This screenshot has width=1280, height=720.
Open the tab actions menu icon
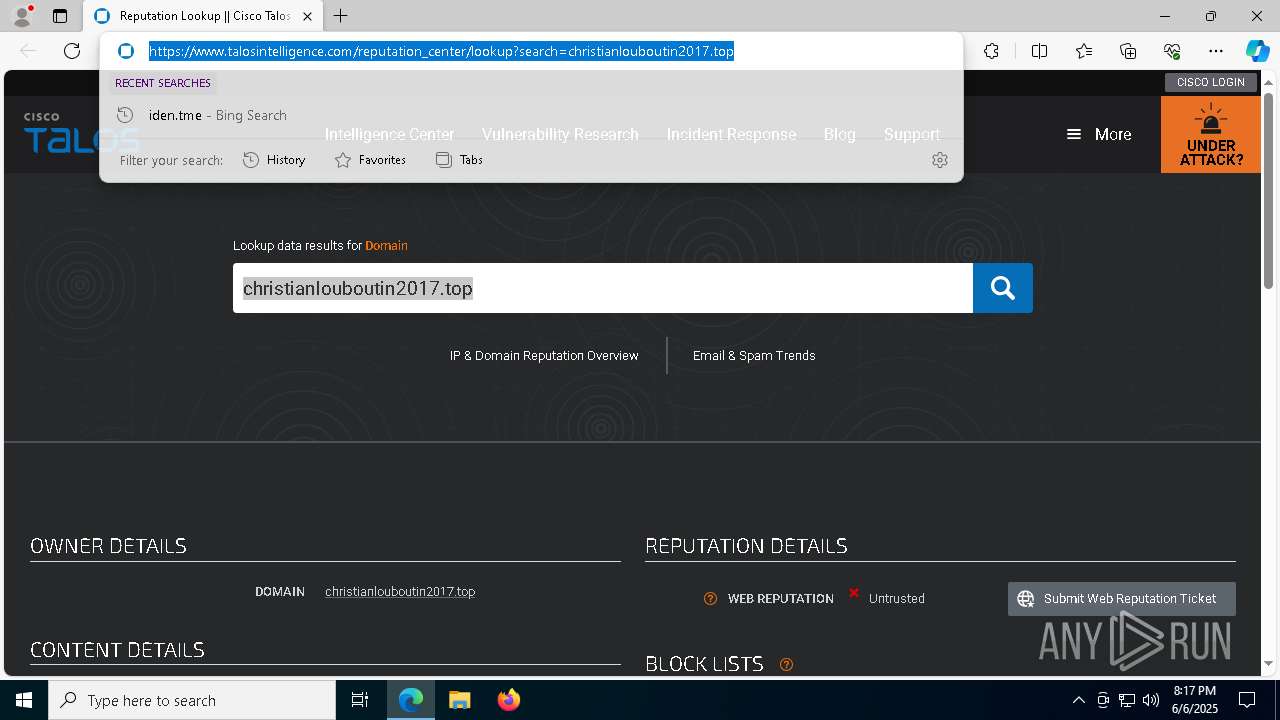tap(60, 16)
